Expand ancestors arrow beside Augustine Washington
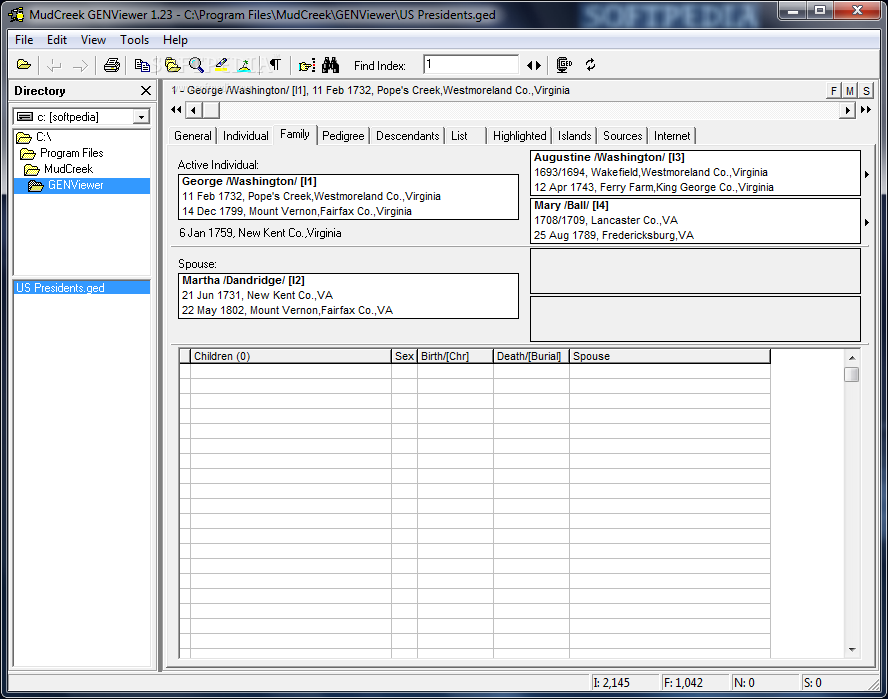 click(x=867, y=174)
